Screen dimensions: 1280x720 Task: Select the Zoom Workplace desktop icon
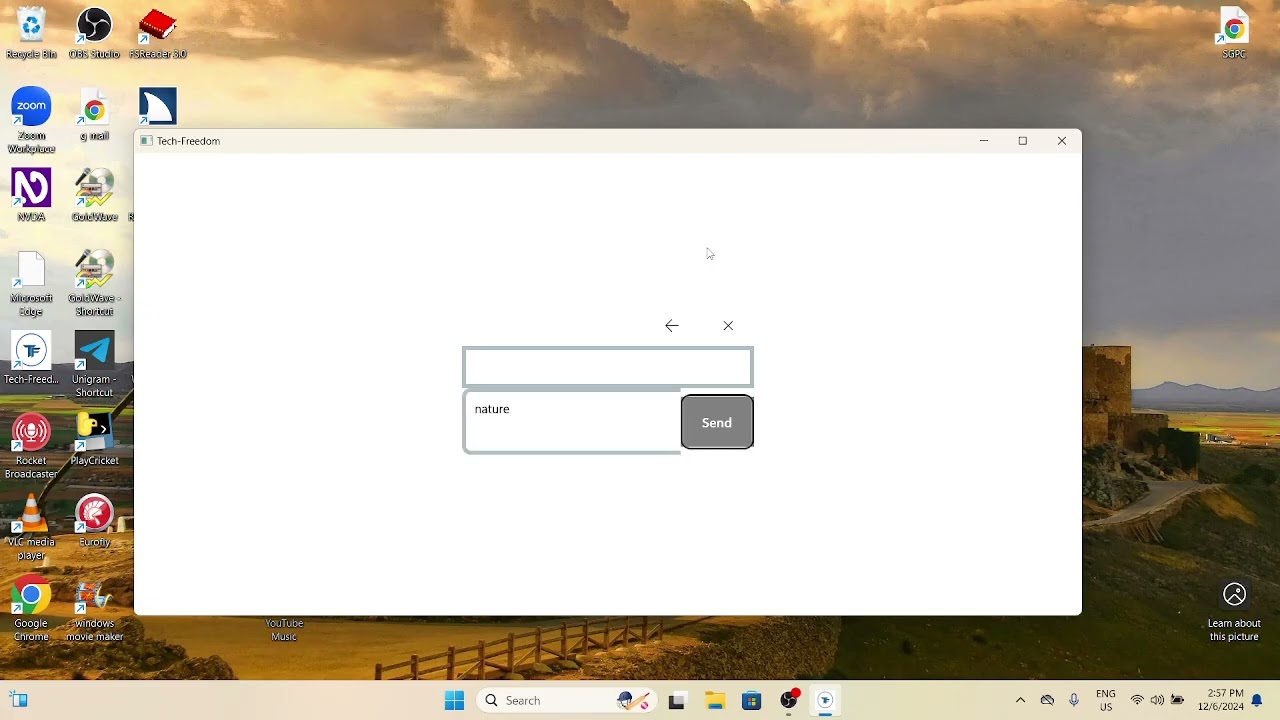click(31, 121)
